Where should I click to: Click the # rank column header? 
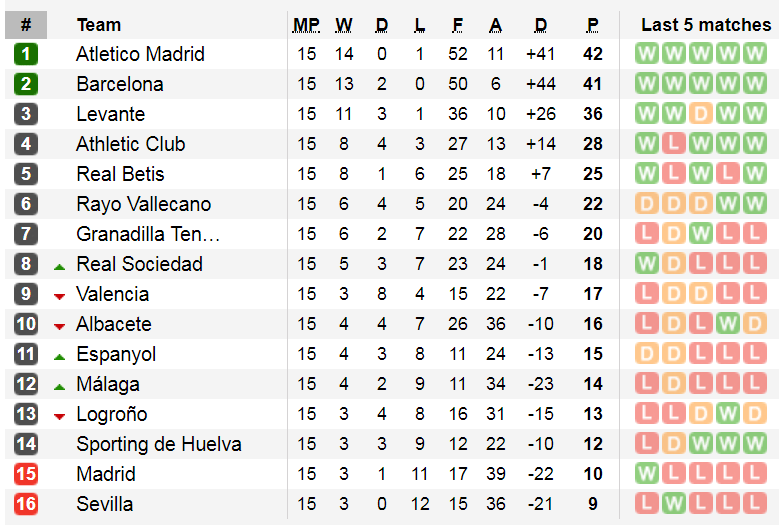(26, 25)
